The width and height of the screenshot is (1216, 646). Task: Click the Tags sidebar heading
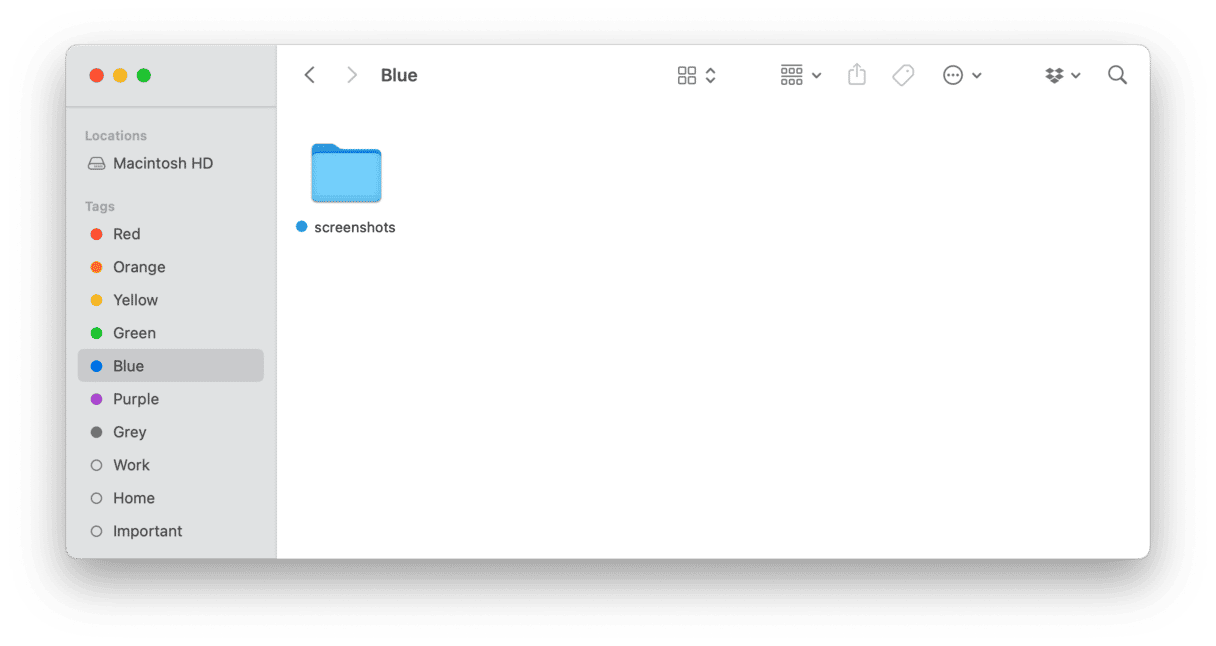[100, 207]
